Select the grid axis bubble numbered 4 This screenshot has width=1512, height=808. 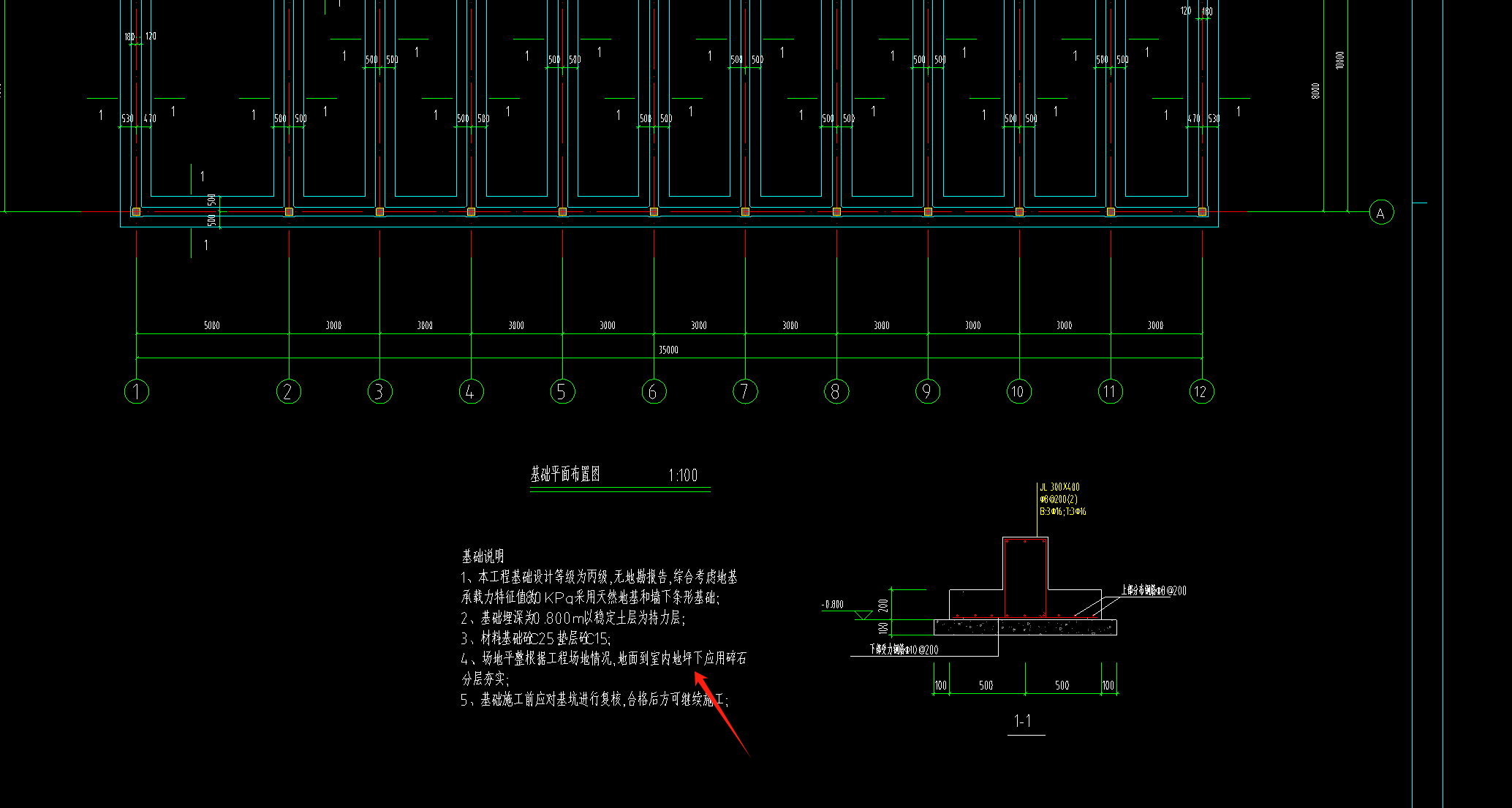(472, 391)
